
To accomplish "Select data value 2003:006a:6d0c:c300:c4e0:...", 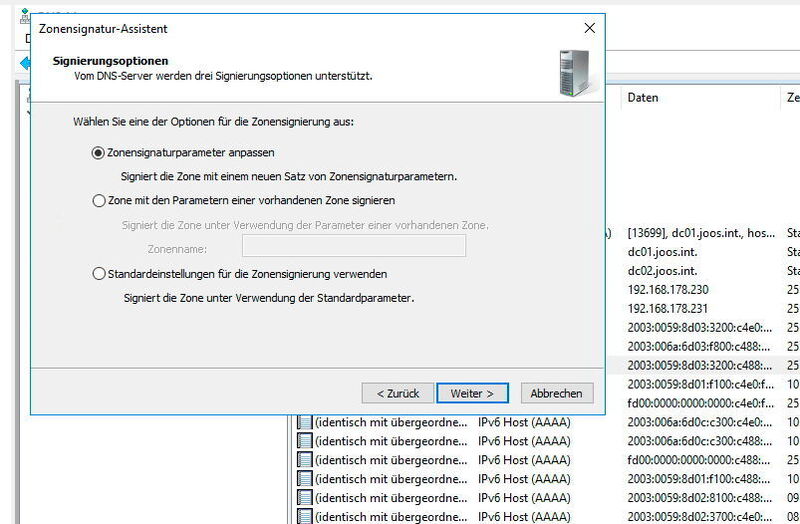I will pos(699,422).
